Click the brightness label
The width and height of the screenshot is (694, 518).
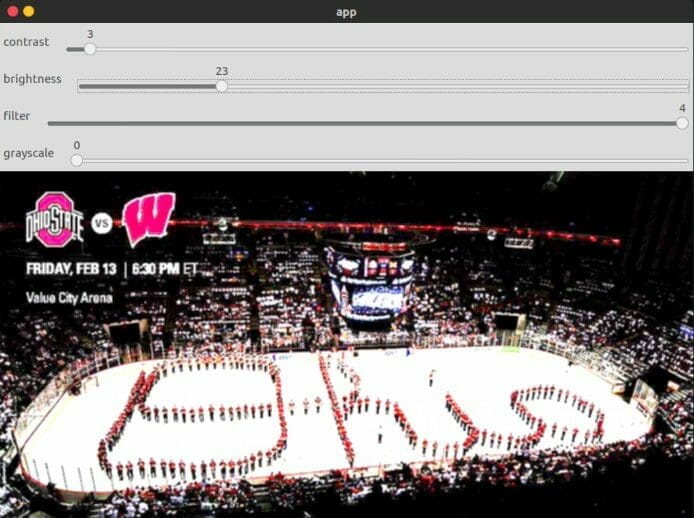[x=32, y=79]
